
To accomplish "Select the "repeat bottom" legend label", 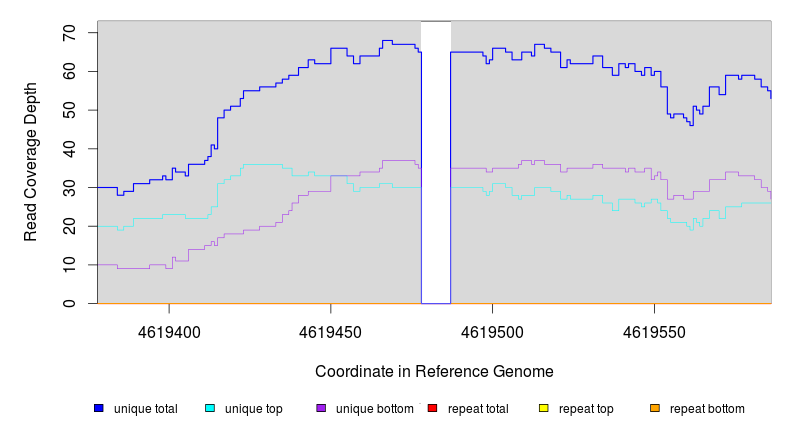I will pos(707,409).
